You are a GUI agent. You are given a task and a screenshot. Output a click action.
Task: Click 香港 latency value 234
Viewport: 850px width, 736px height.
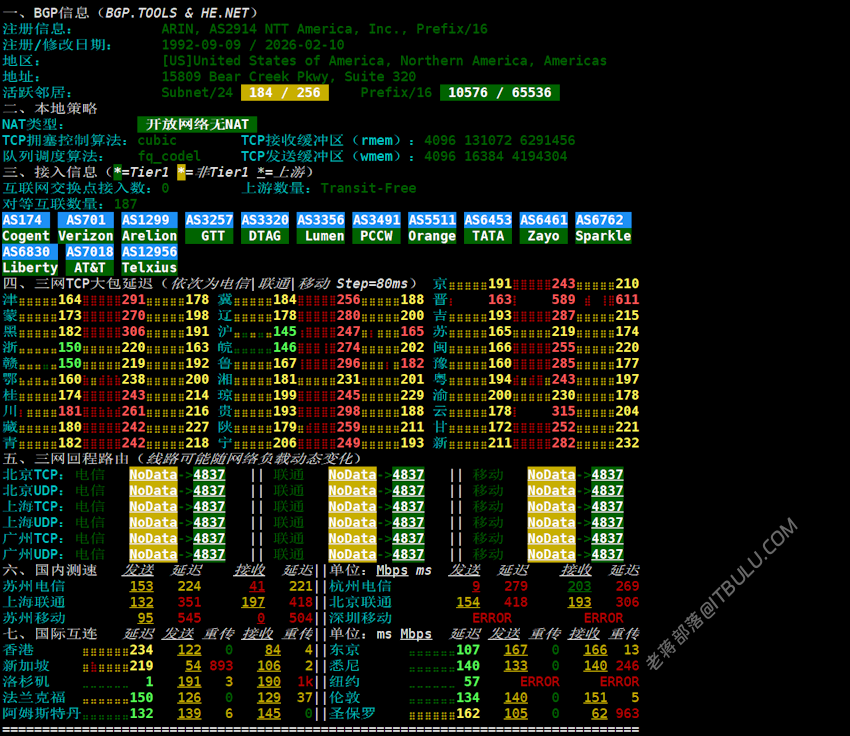pyautogui.click(x=141, y=650)
